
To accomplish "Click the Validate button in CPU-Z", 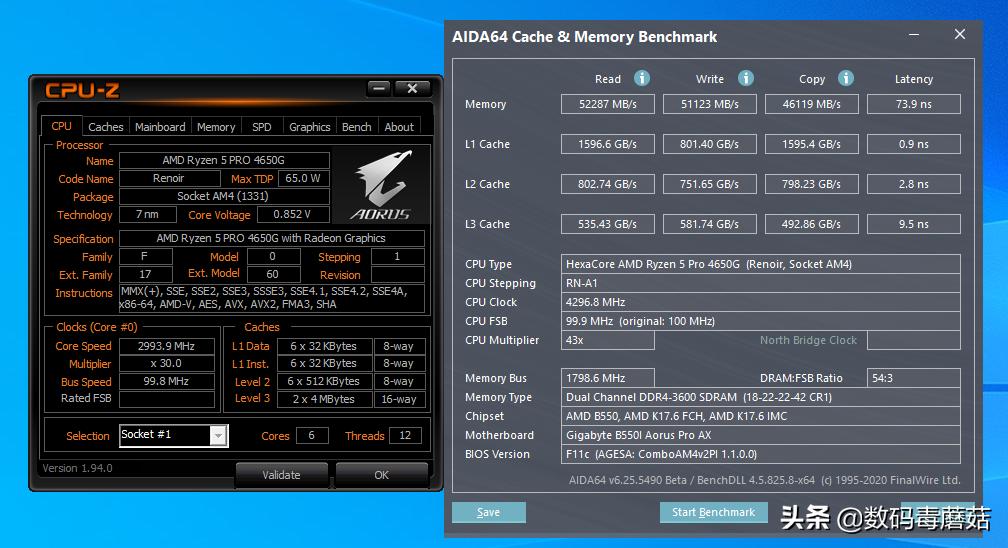I will [282, 475].
